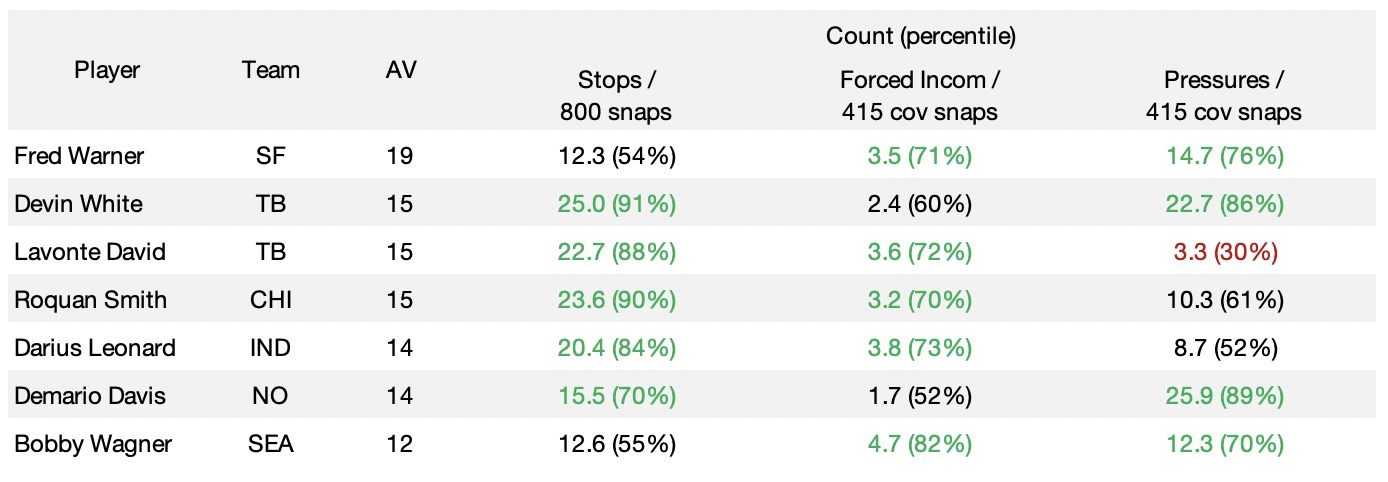Click the Player column header
Viewport: 1388px width, 482px height.
(x=107, y=70)
